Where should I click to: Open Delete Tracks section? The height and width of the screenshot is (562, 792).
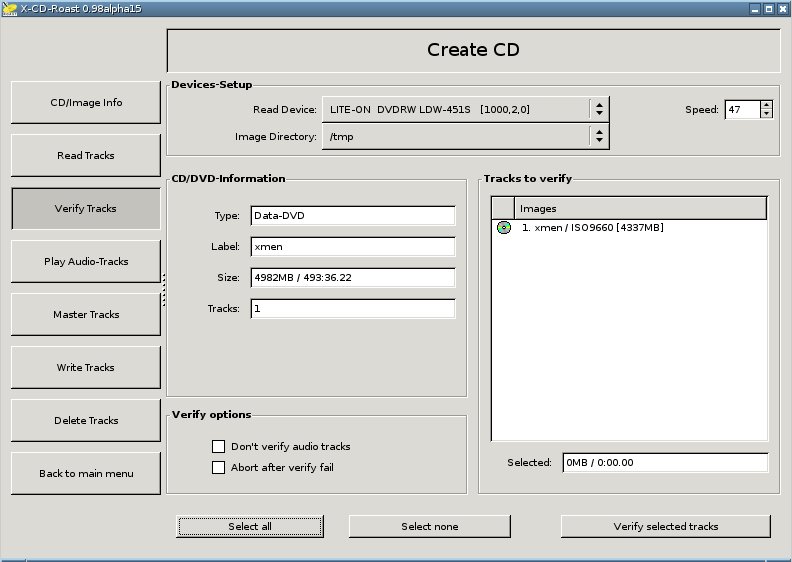pos(86,421)
